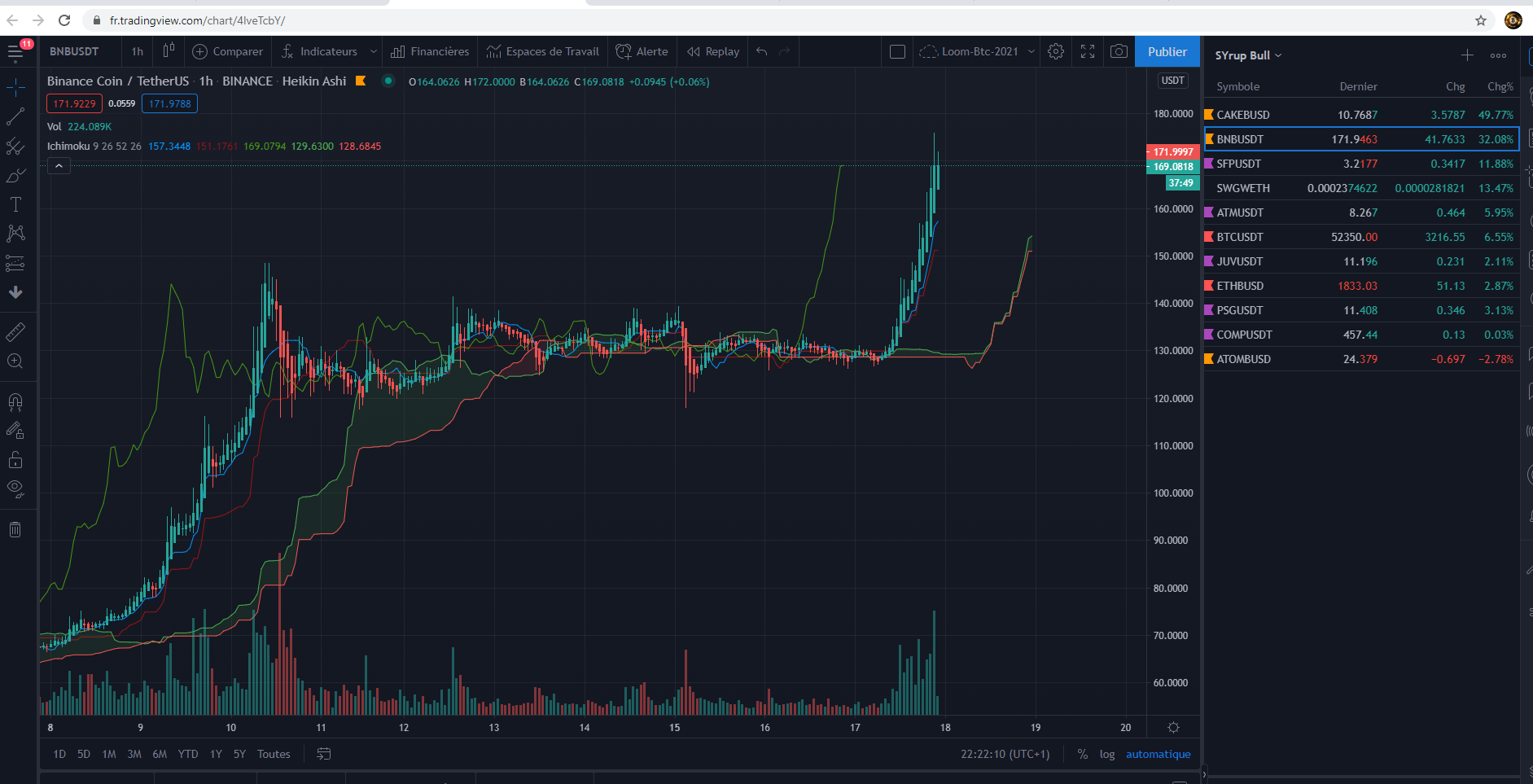The height and width of the screenshot is (784, 1533).
Task: Set the 3M time range
Action: [134, 754]
